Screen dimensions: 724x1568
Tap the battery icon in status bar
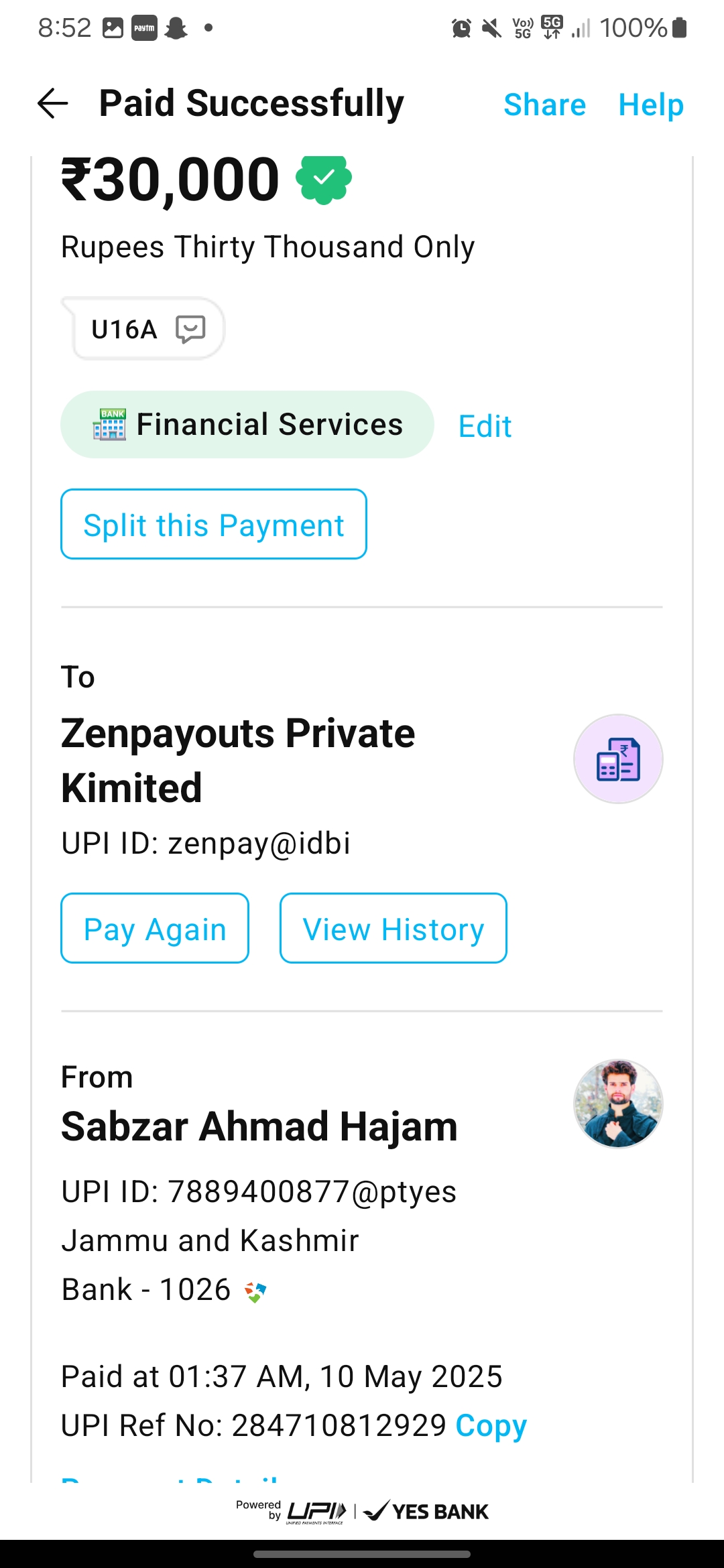click(x=679, y=28)
